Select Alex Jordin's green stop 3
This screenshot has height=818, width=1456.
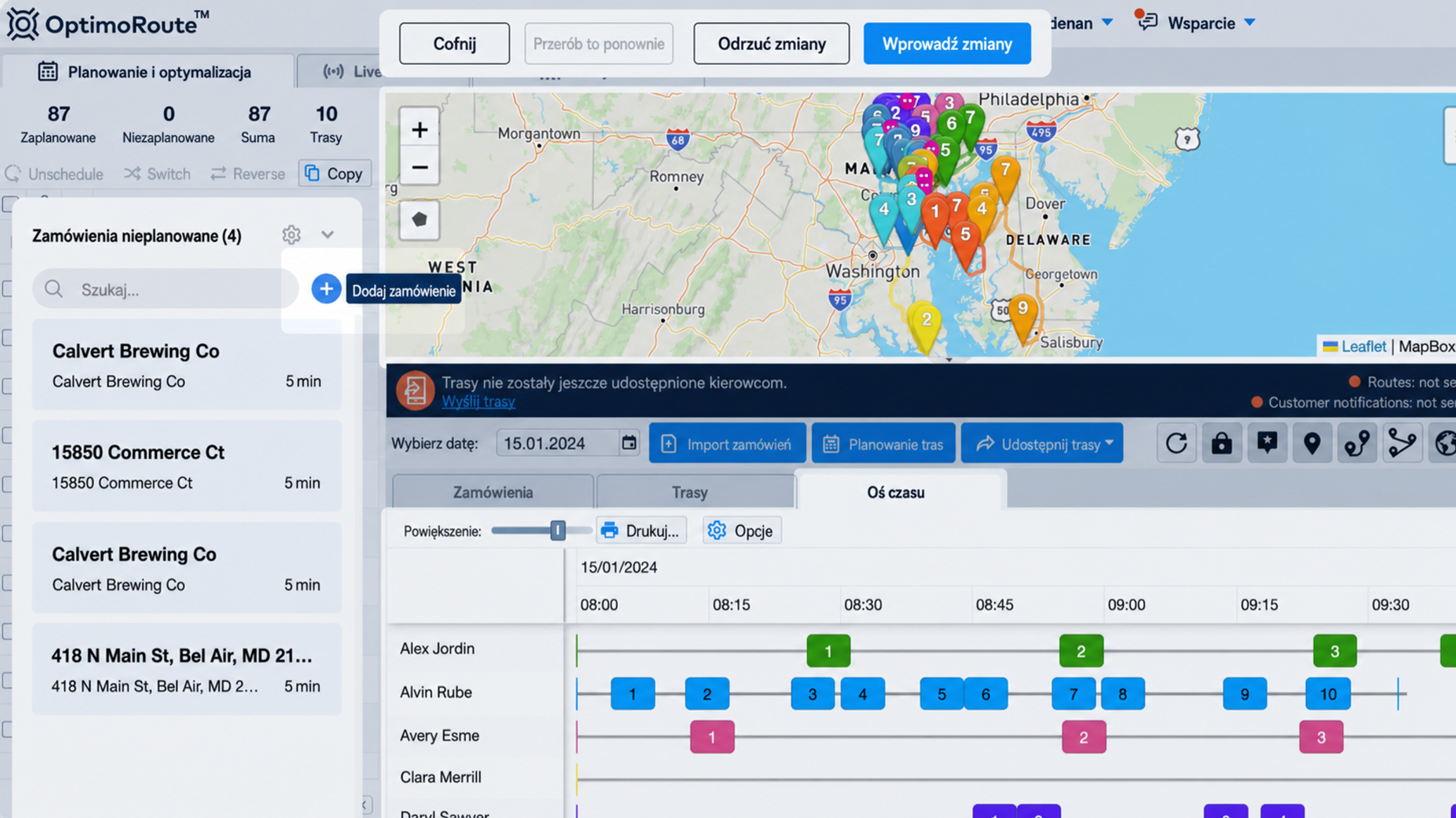pos(1334,651)
